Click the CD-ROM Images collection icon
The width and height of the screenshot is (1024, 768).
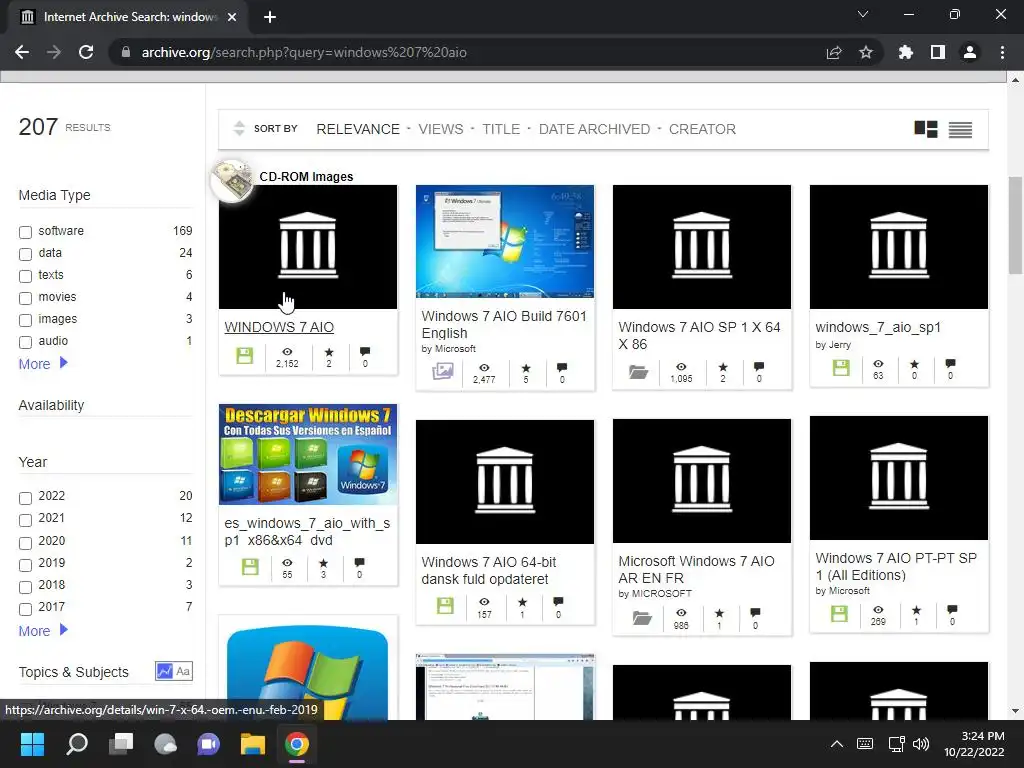(232, 180)
